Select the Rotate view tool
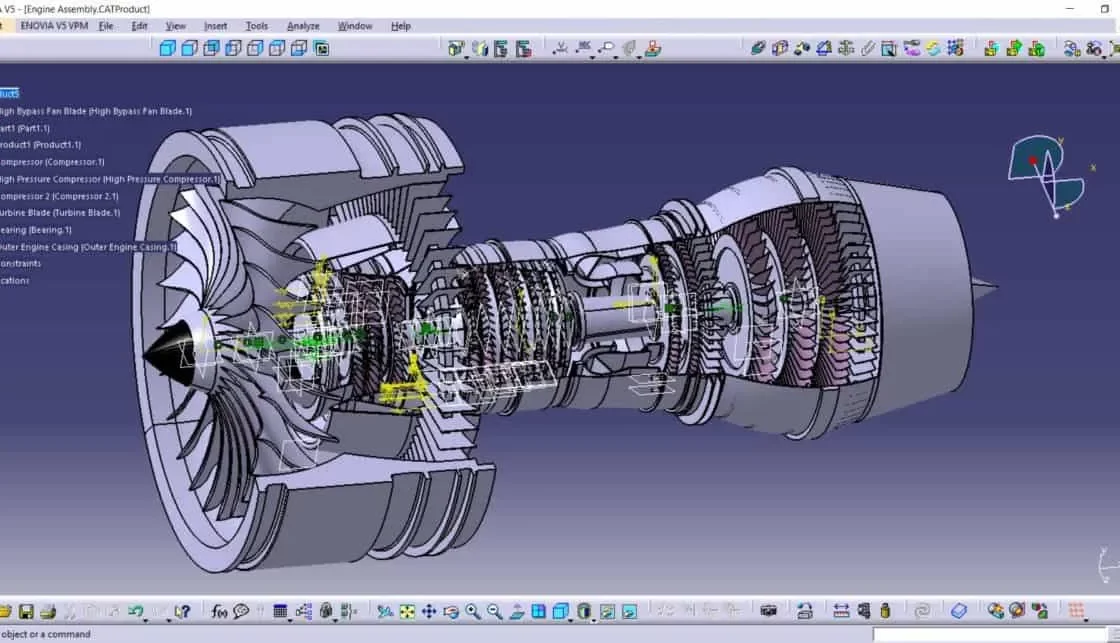This screenshot has height=643, width=1120. pyautogui.click(x=451, y=612)
